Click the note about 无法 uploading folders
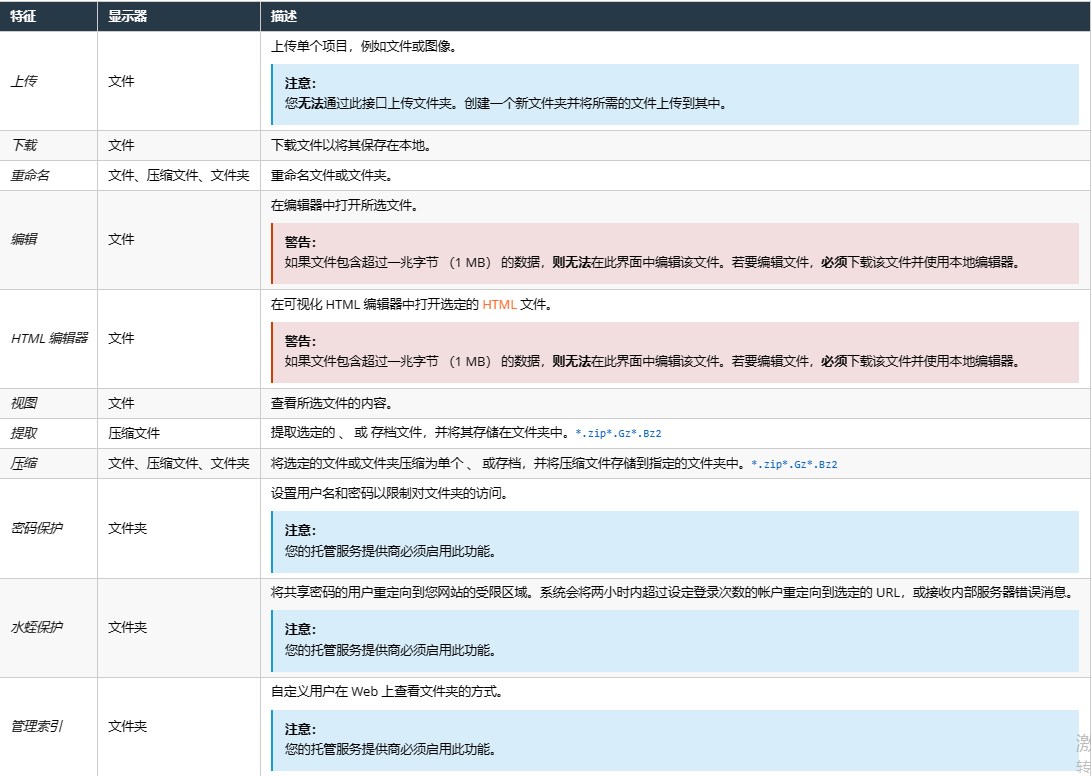Screen dimensions: 1091x776 pos(675,94)
